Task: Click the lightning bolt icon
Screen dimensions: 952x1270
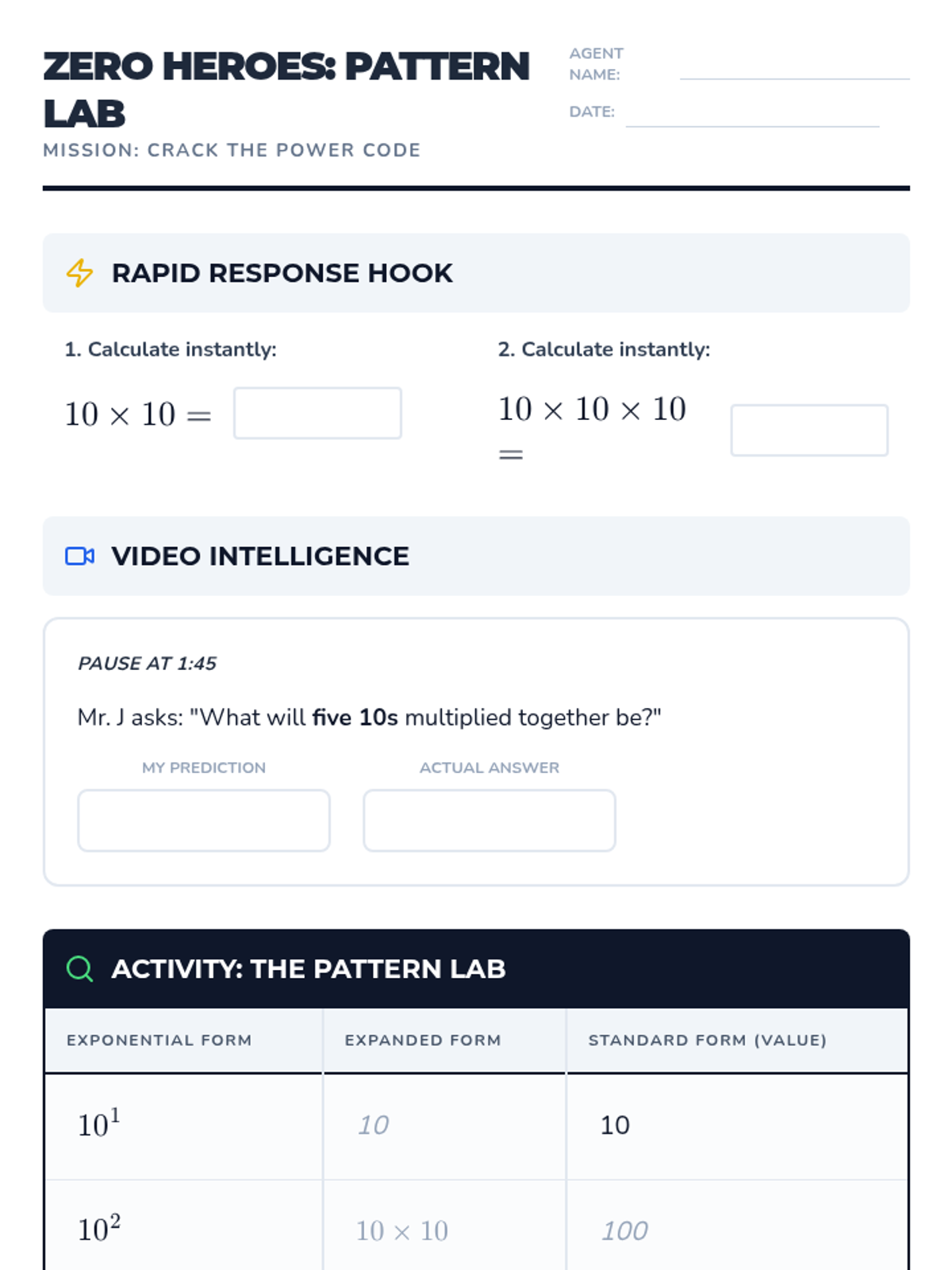Action: (x=79, y=273)
